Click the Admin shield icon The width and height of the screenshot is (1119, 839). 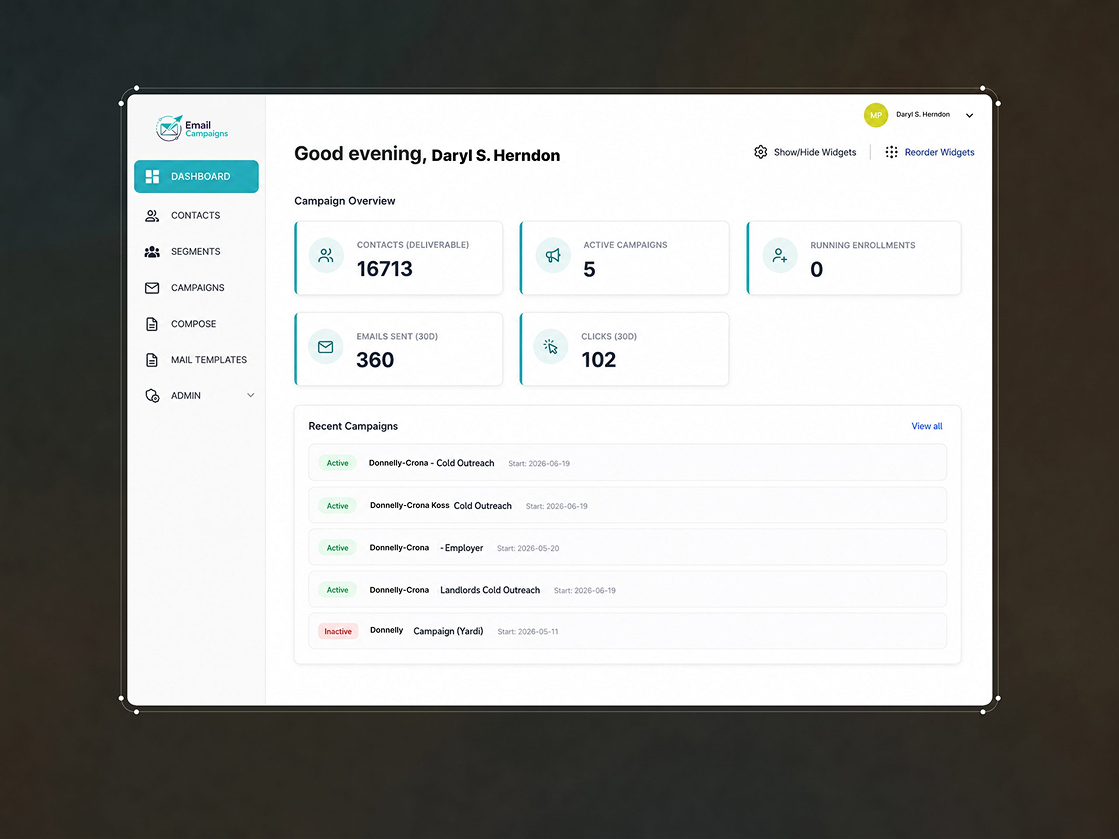[x=152, y=395]
